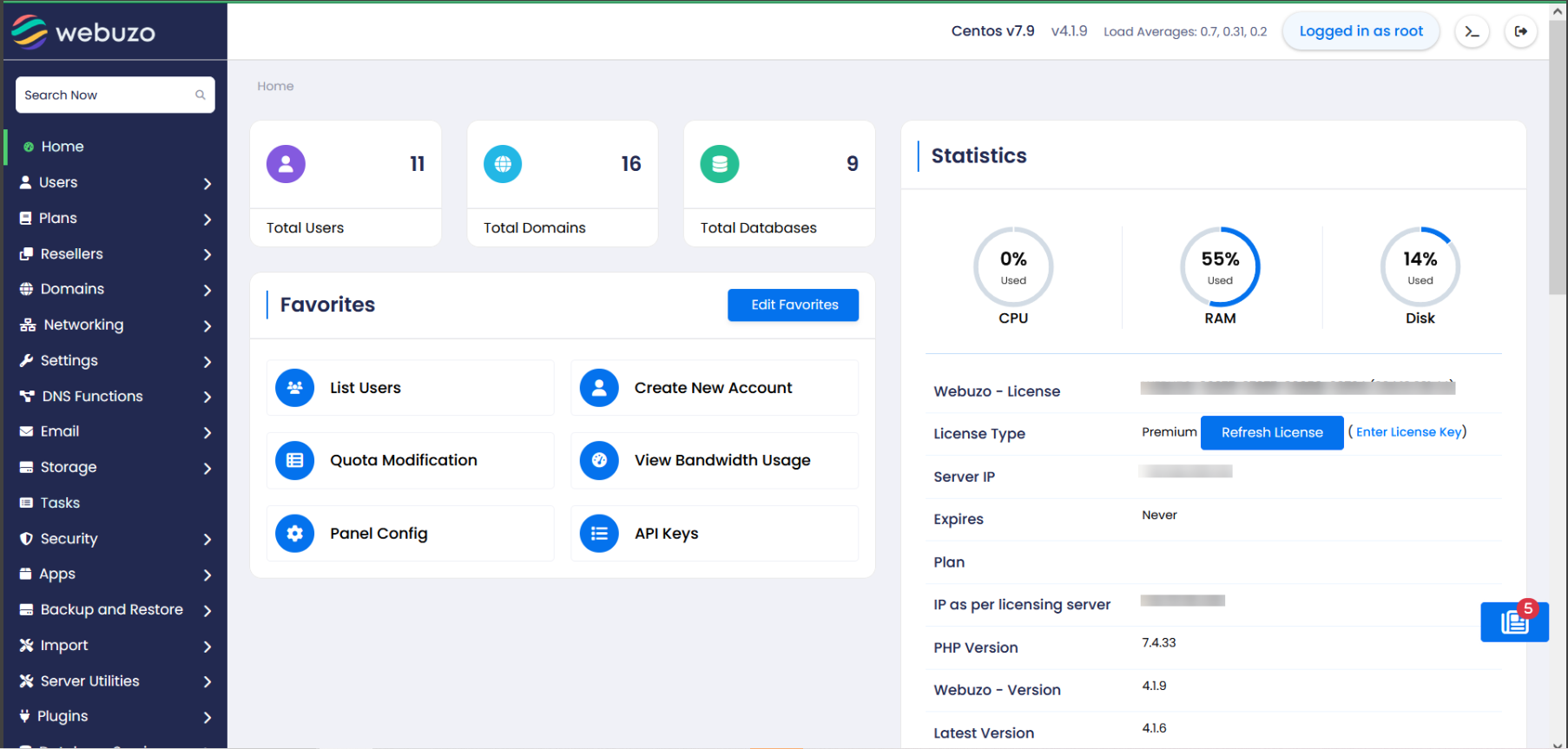The width and height of the screenshot is (1568, 749).
Task: Open the Quota Modification favorite
Action: pos(410,460)
